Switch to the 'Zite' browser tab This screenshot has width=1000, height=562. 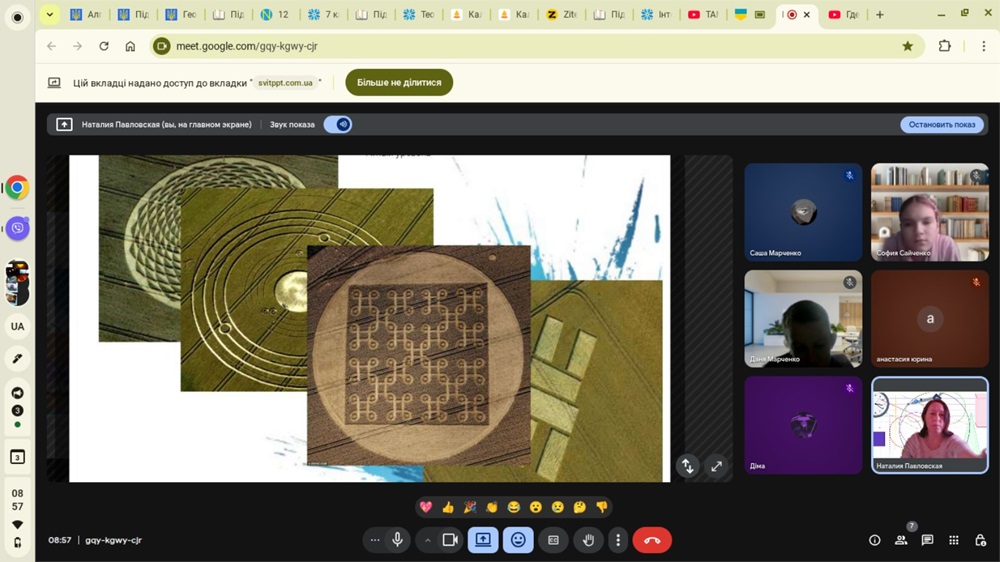point(564,15)
